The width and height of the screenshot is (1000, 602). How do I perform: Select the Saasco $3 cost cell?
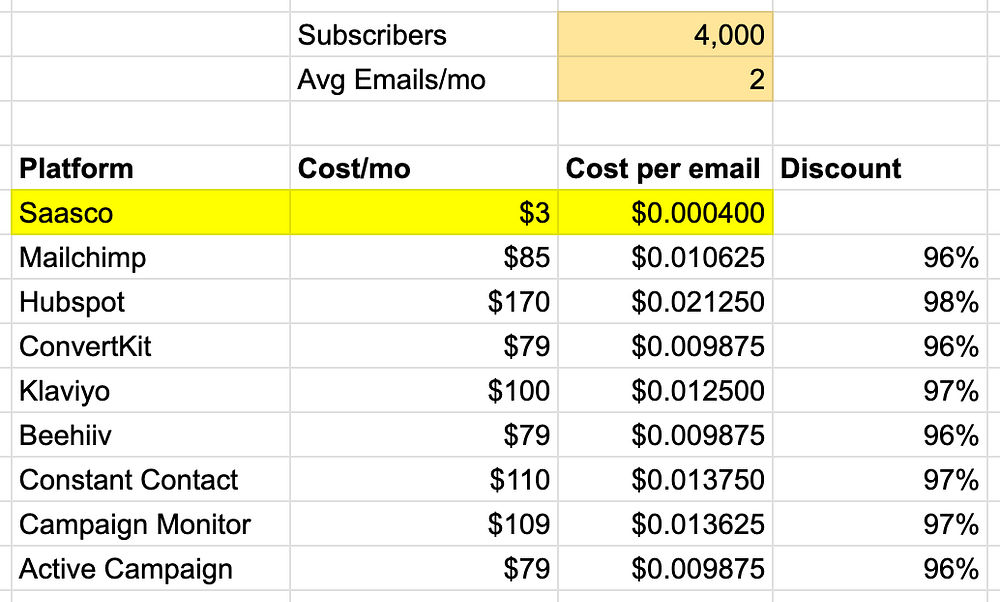(424, 212)
